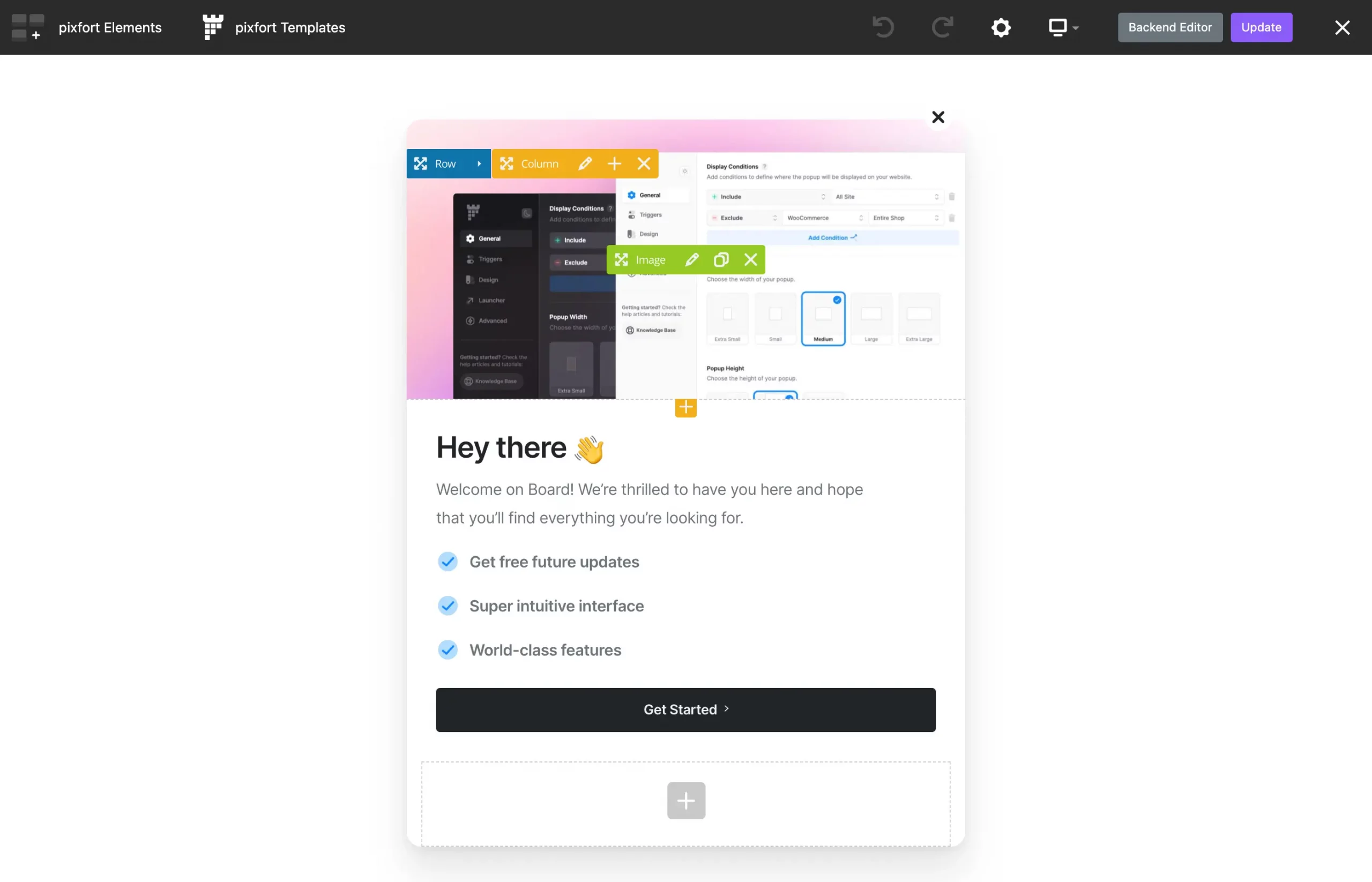The image size is (1372, 882).
Task: Add element to Column with plus icon
Action: click(614, 164)
